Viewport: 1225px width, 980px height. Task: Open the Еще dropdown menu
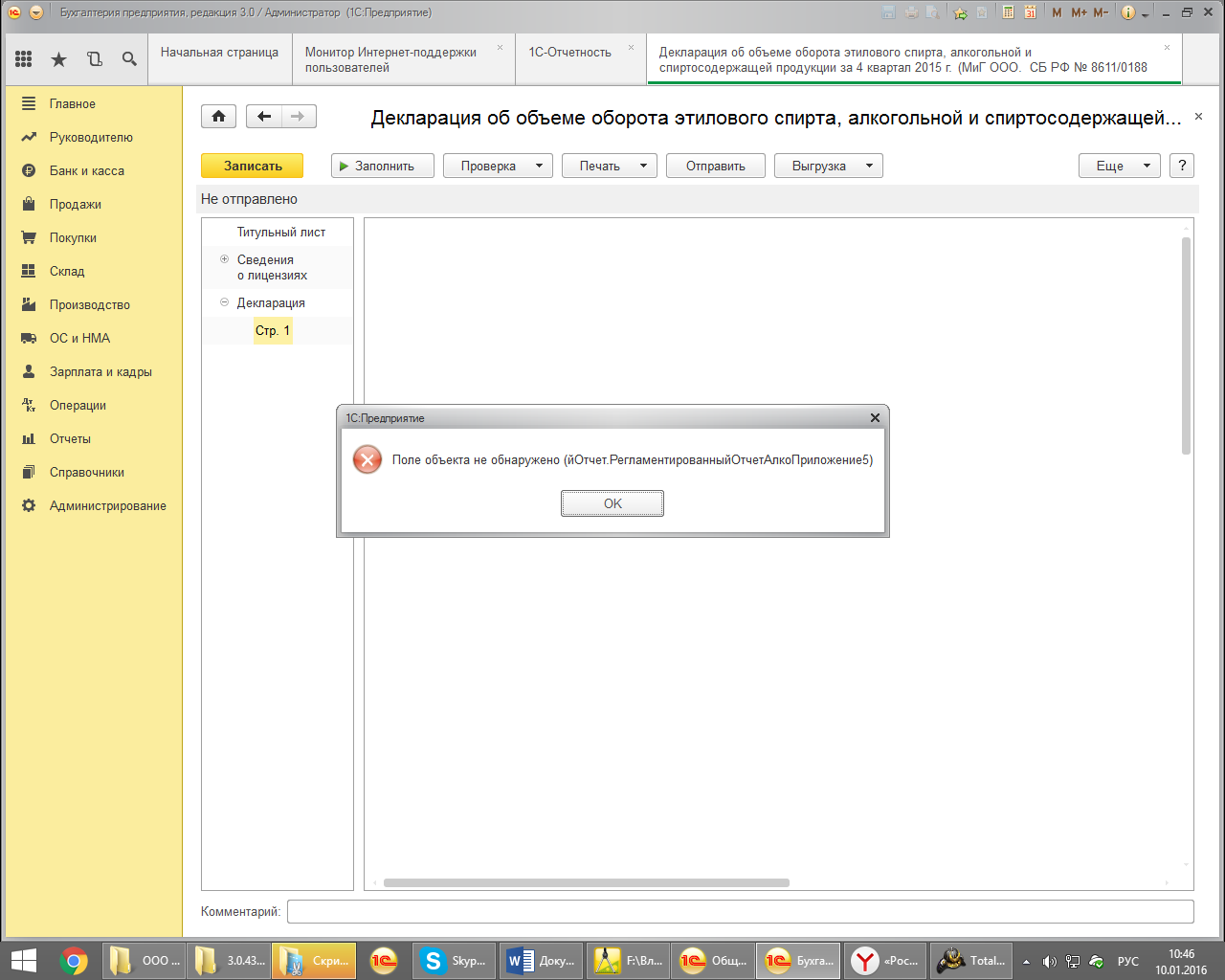pyautogui.click(x=1119, y=166)
